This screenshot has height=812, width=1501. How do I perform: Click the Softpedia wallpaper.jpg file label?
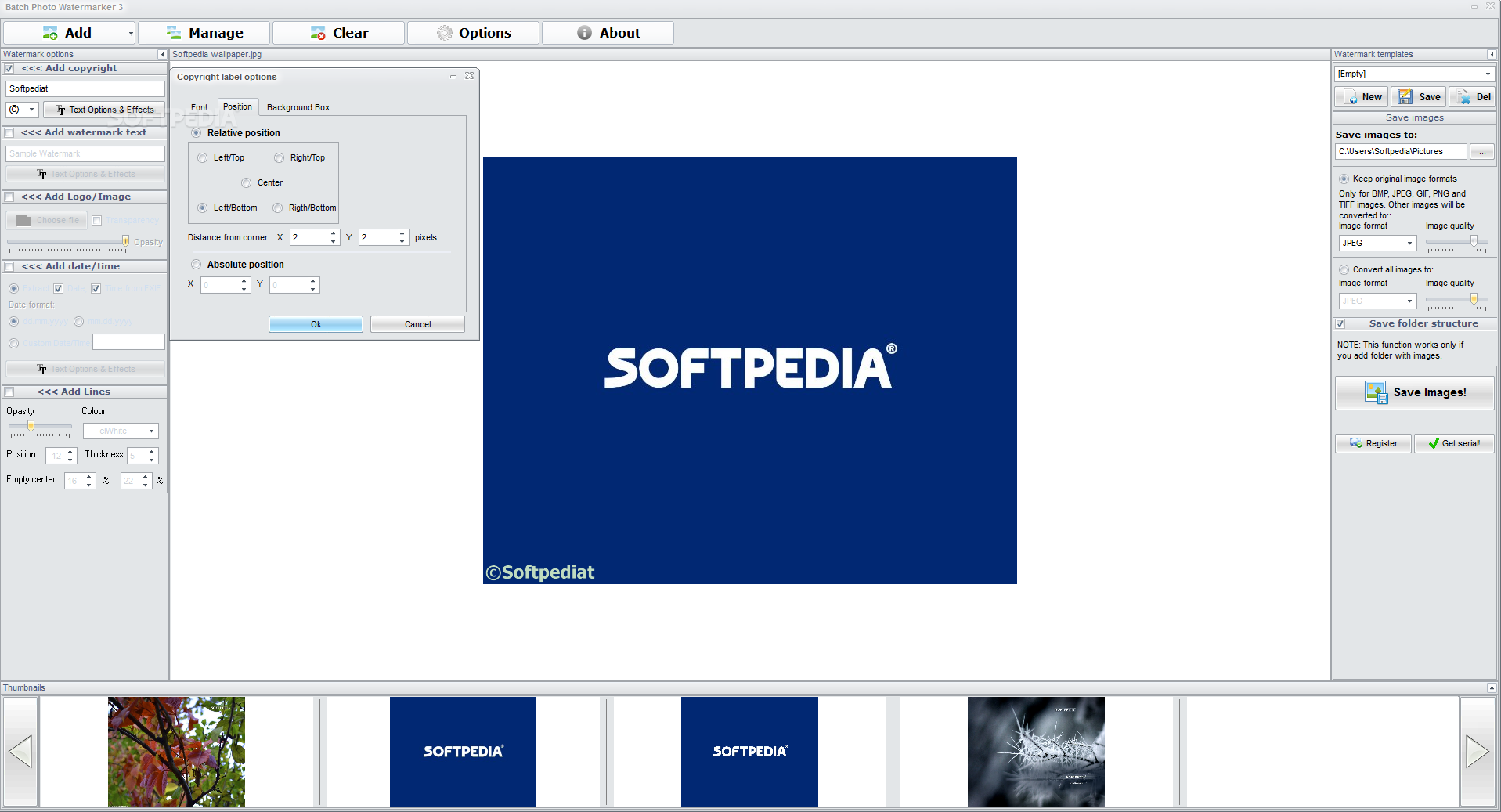pos(217,55)
